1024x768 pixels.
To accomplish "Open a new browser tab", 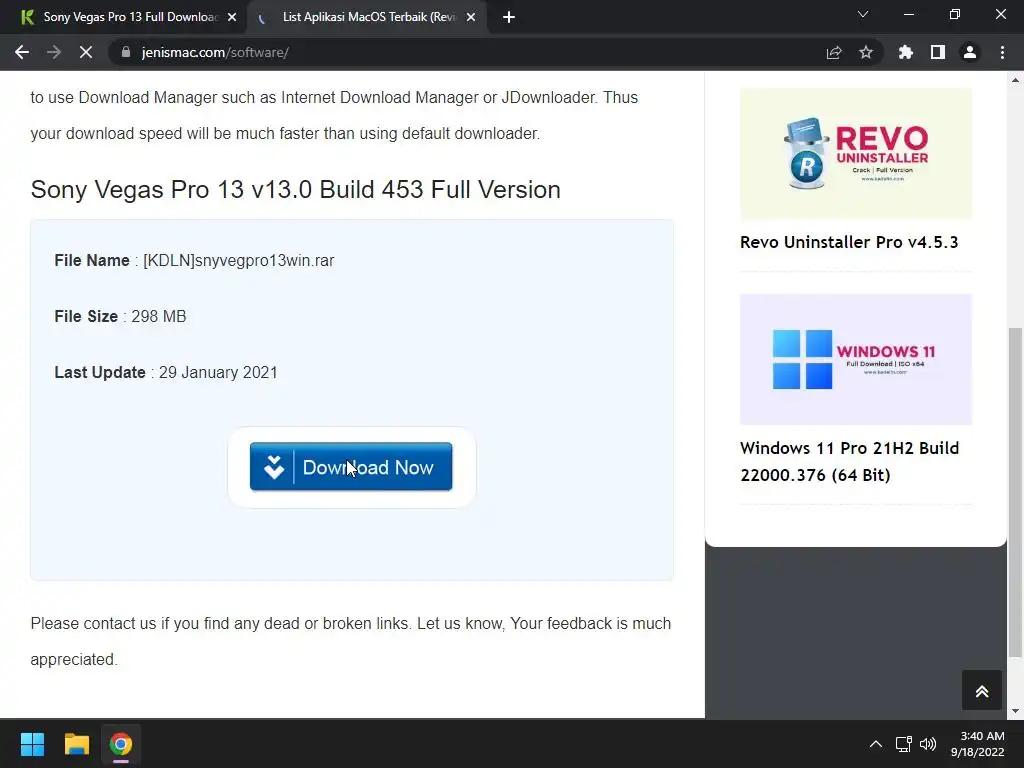I will coord(509,17).
